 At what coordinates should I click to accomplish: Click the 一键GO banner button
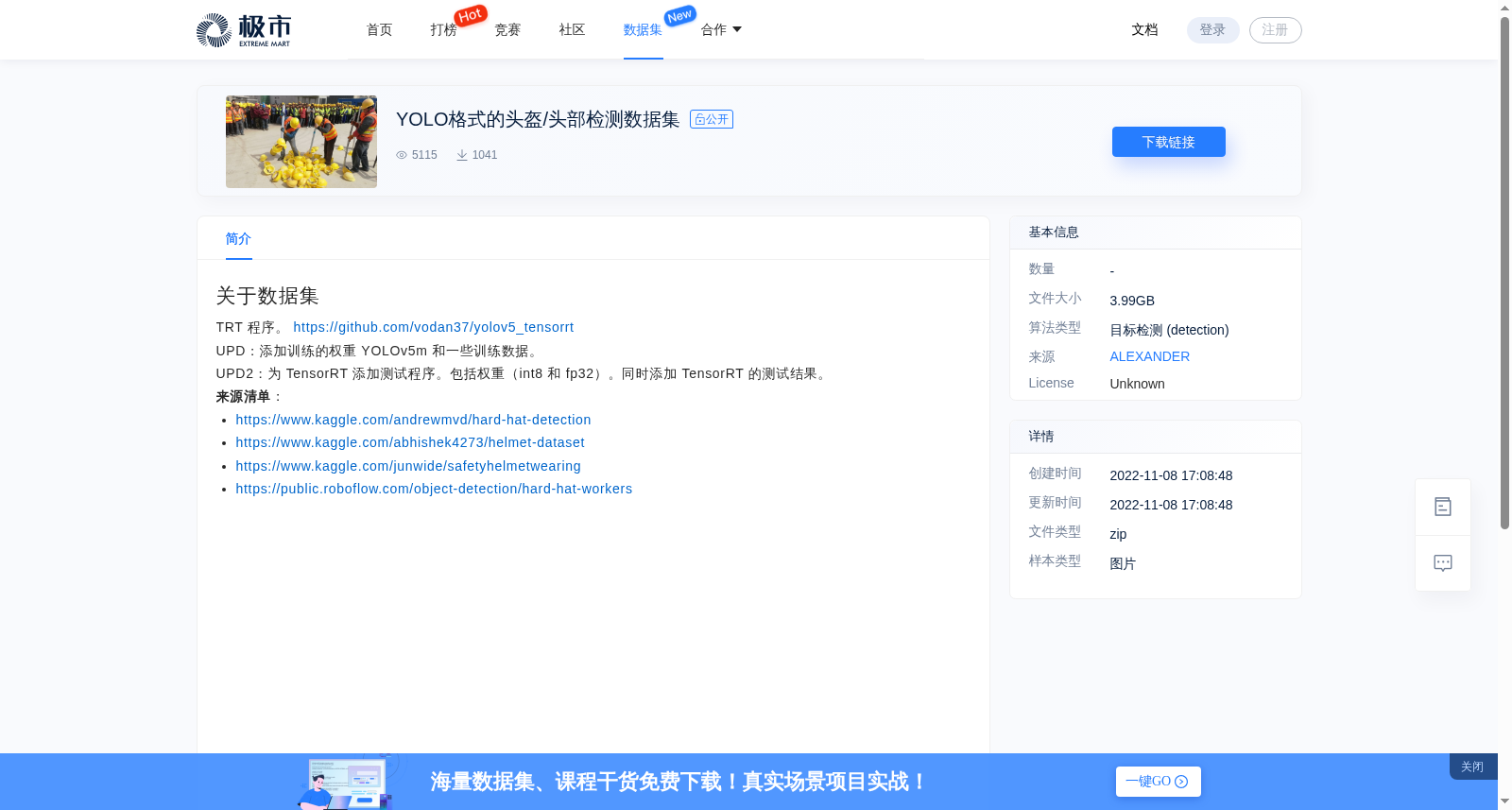coord(1158,782)
